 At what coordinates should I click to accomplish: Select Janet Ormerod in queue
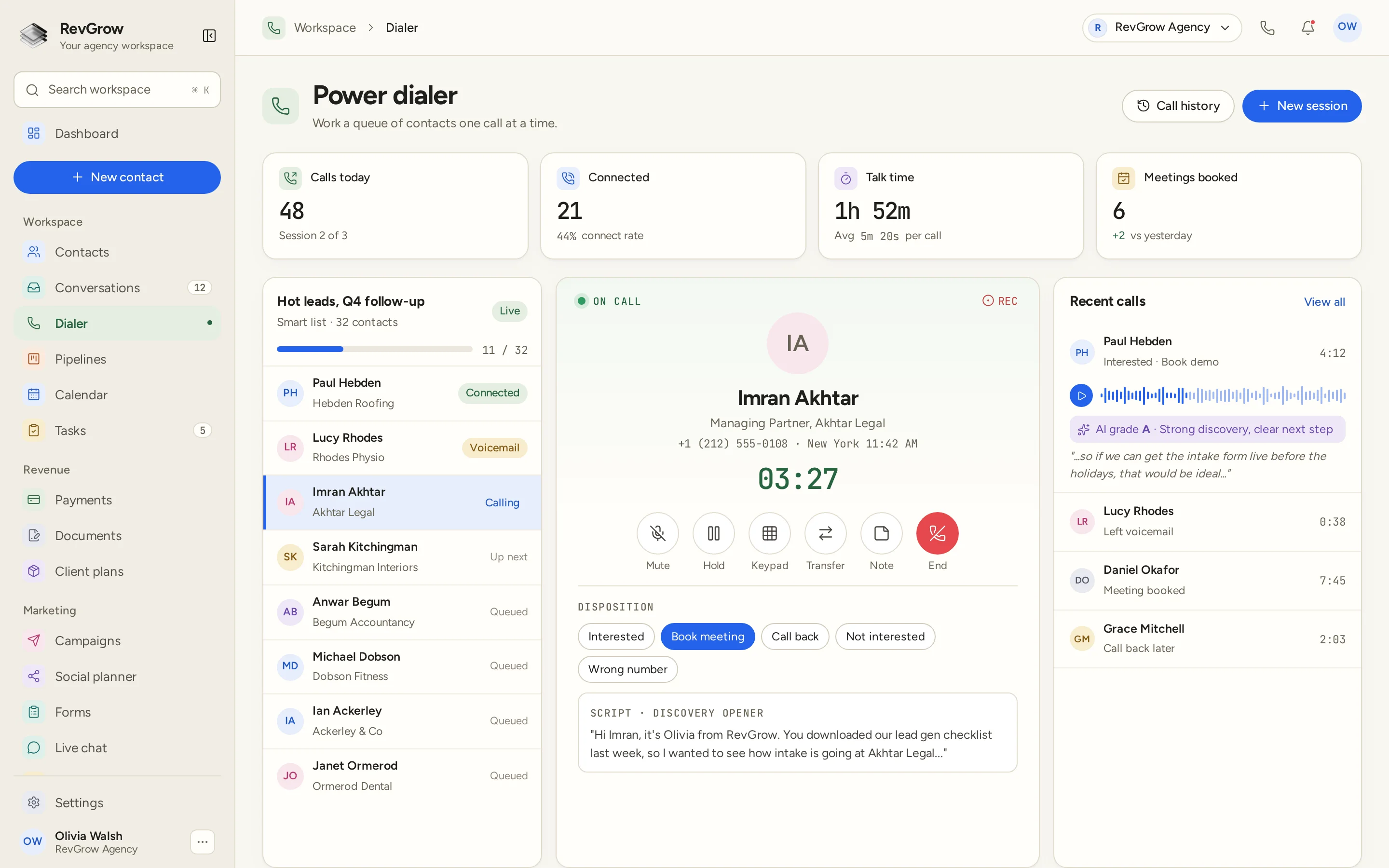402,775
